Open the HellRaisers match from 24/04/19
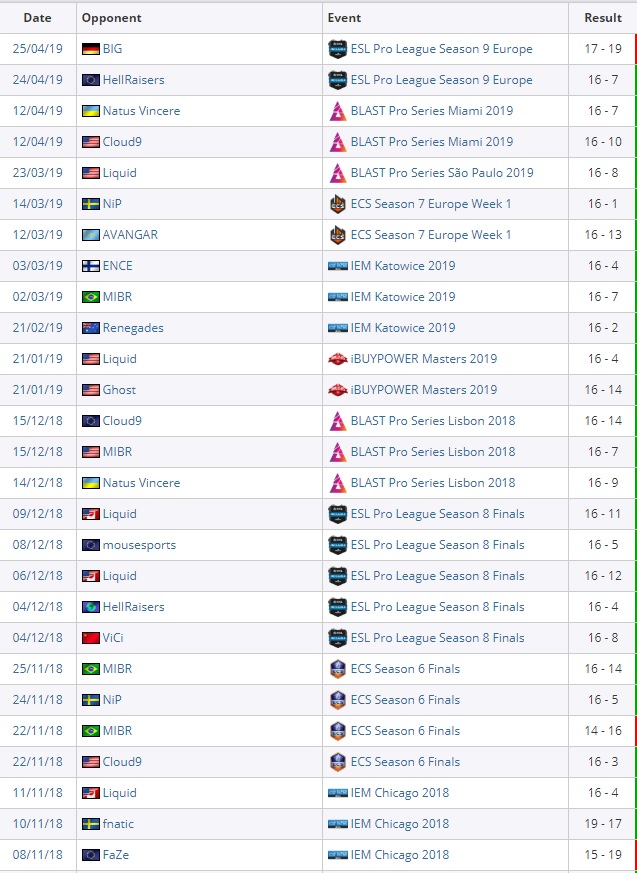The height and width of the screenshot is (873, 637). pos(133,80)
